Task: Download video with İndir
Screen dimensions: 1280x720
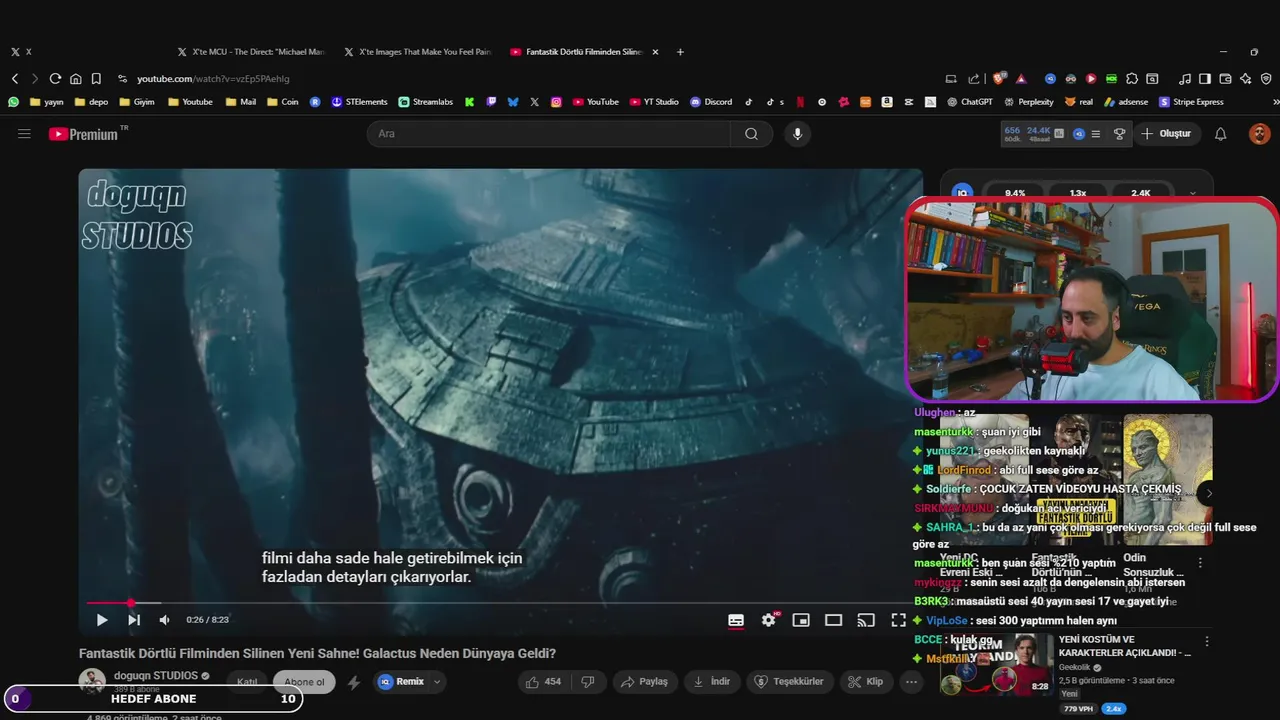Action: (711, 682)
